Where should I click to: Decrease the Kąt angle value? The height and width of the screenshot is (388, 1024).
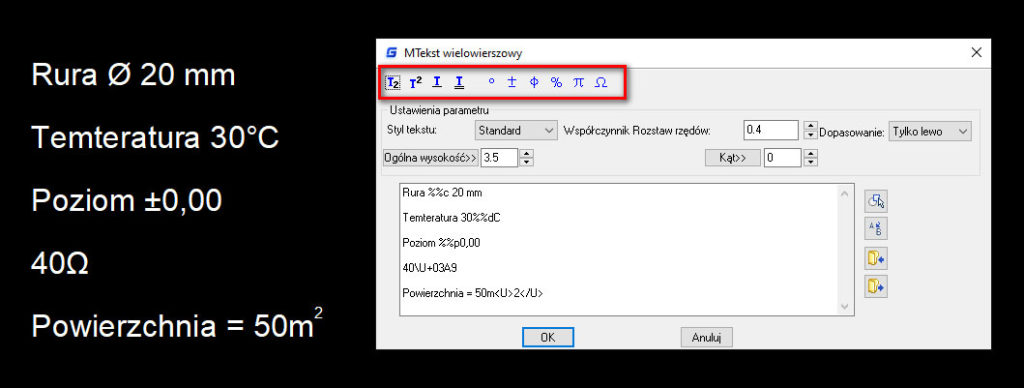[x=810, y=162]
